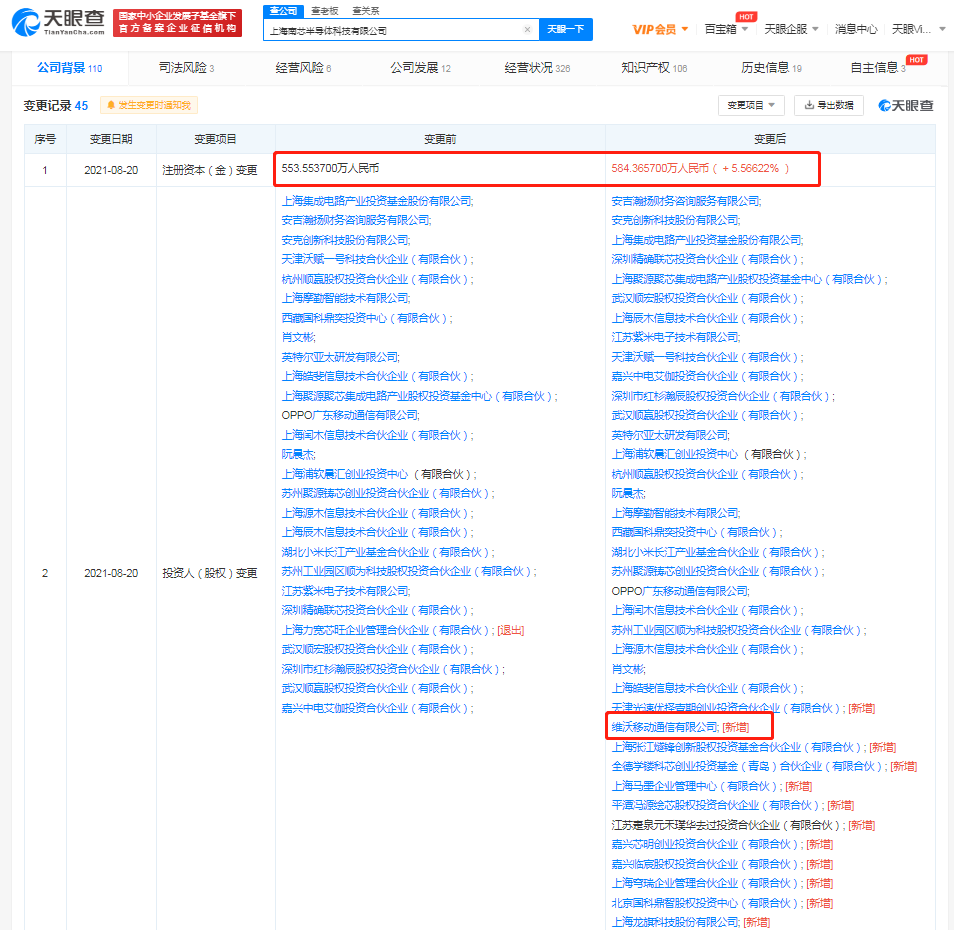The width and height of the screenshot is (954, 930).
Task: Open 上海张江燧锋创新股权投资基金合伙企业 link
Action: 738,747
